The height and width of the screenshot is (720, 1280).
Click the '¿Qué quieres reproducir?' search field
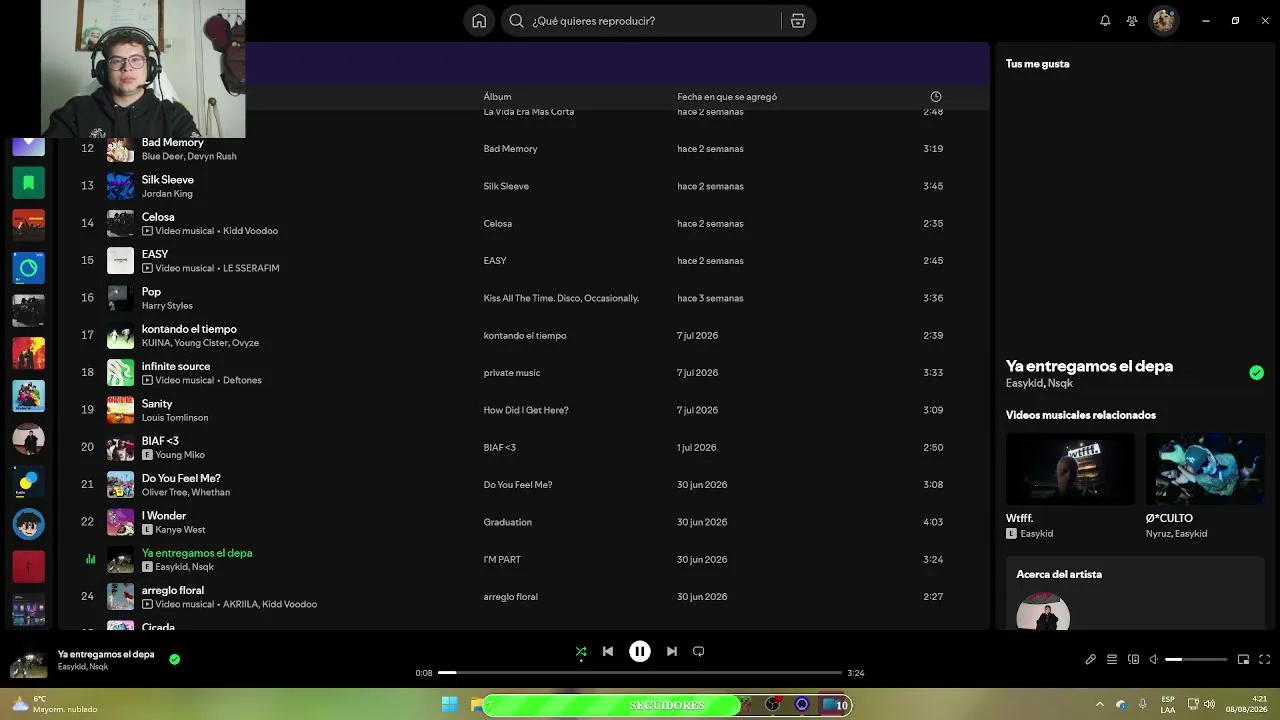pos(658,21)
